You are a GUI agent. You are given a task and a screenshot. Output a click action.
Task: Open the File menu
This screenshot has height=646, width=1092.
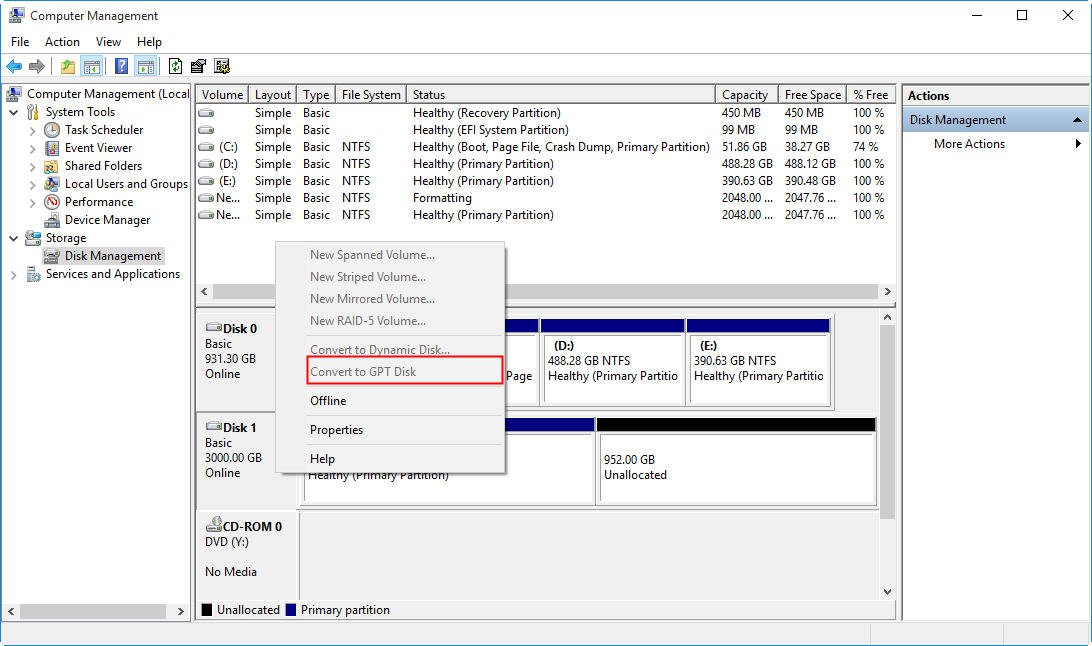click(20, 42)
